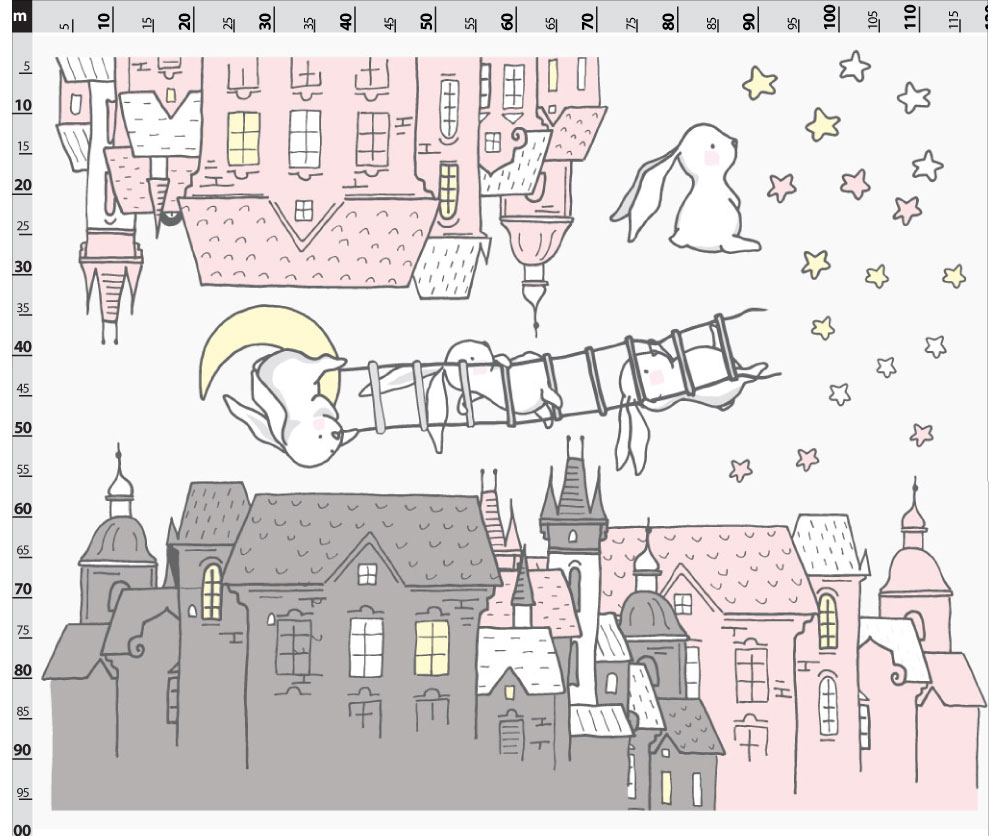Viewport: 1000px width, 836px height.
Task: Click the 50 mark on the top ruler
Action: click(427, 20)
